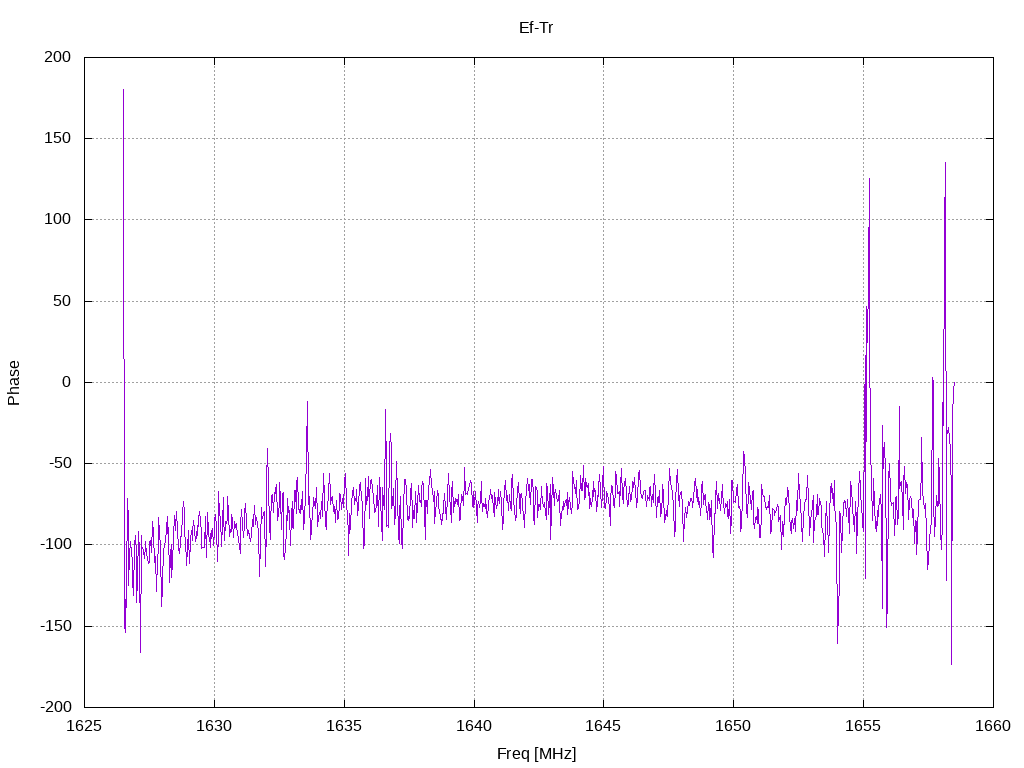
Task: Click the x-axis tick label 1640
Action: tap(474, 726)
